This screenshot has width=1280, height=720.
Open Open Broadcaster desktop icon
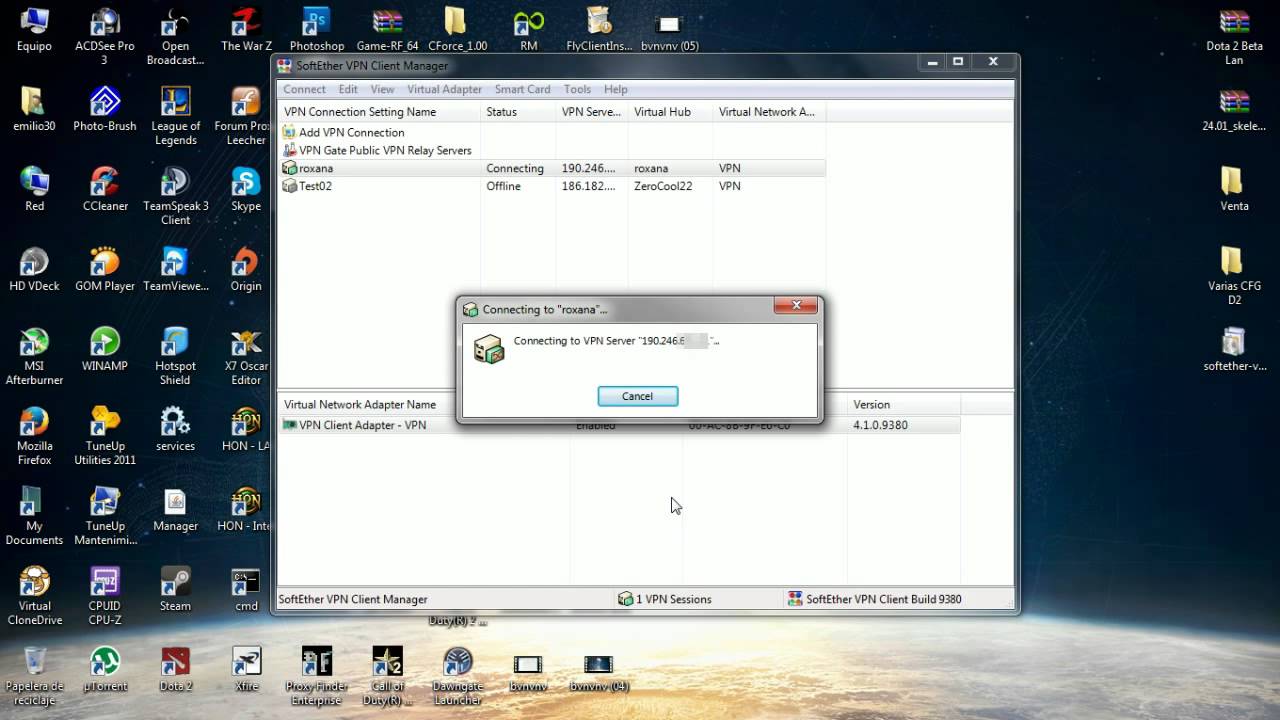coord(175,36)
